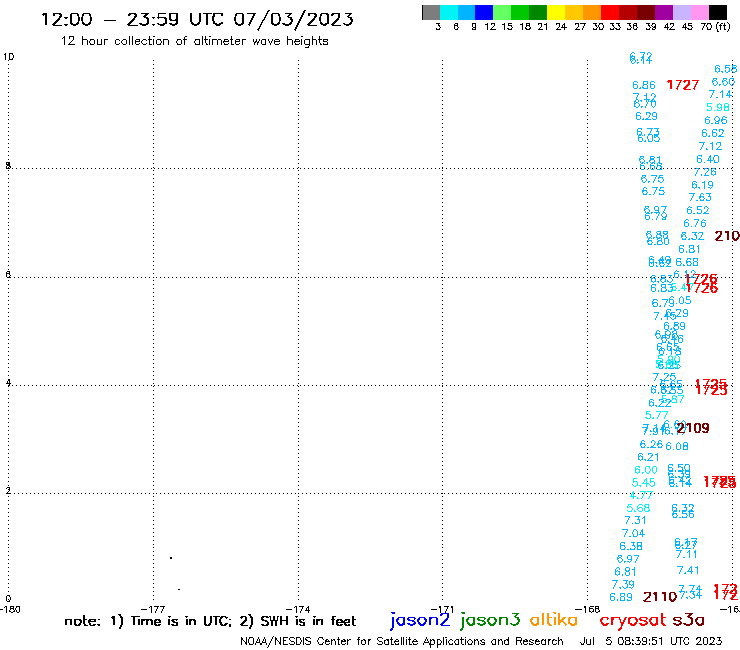Image resolution: width=740 pixels, height=650 pixels.
Task: Click the 6.26 wave height value
Action: 651,444
